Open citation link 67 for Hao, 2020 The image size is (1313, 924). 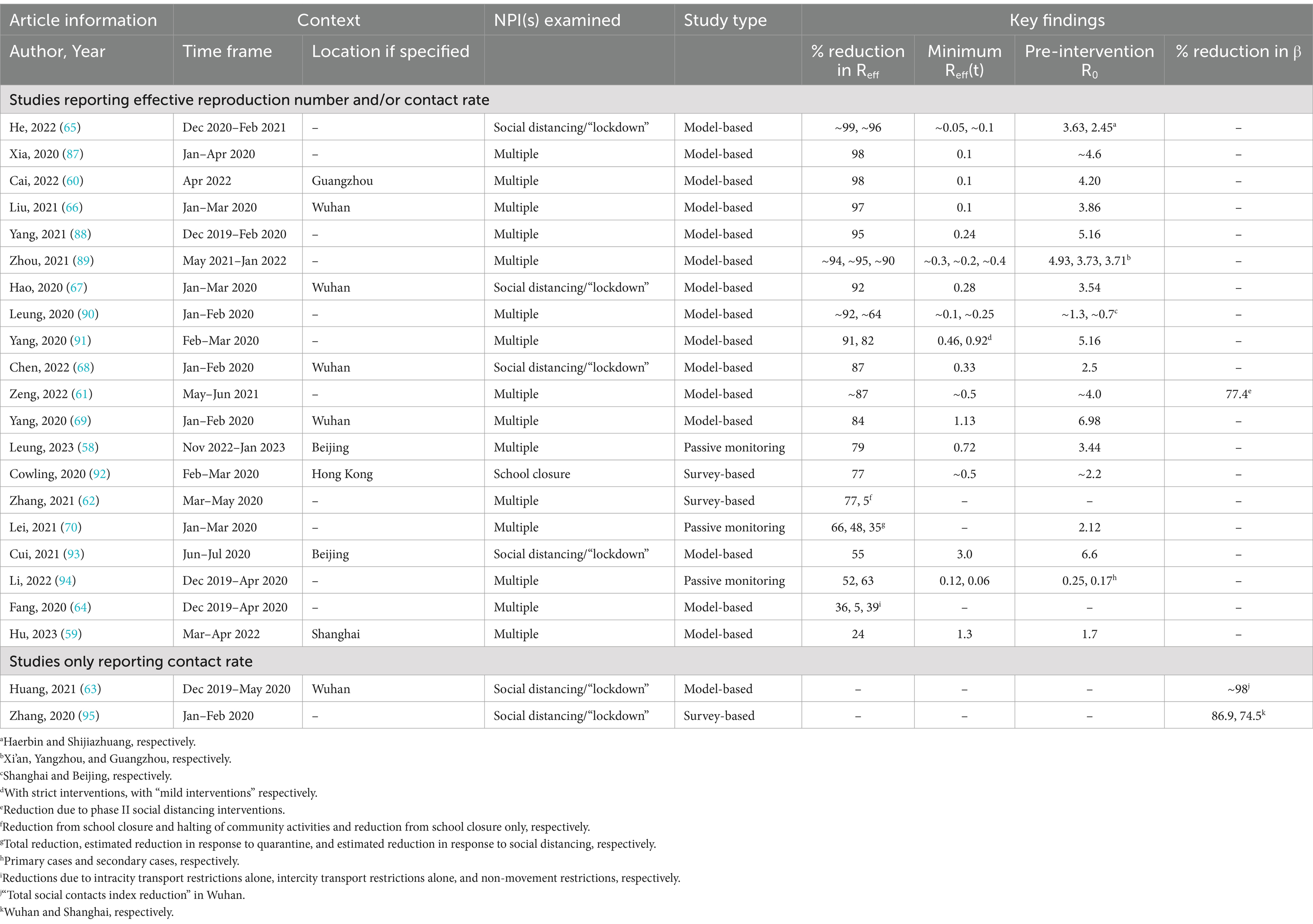pyautogui.click(x=77, y=287)
